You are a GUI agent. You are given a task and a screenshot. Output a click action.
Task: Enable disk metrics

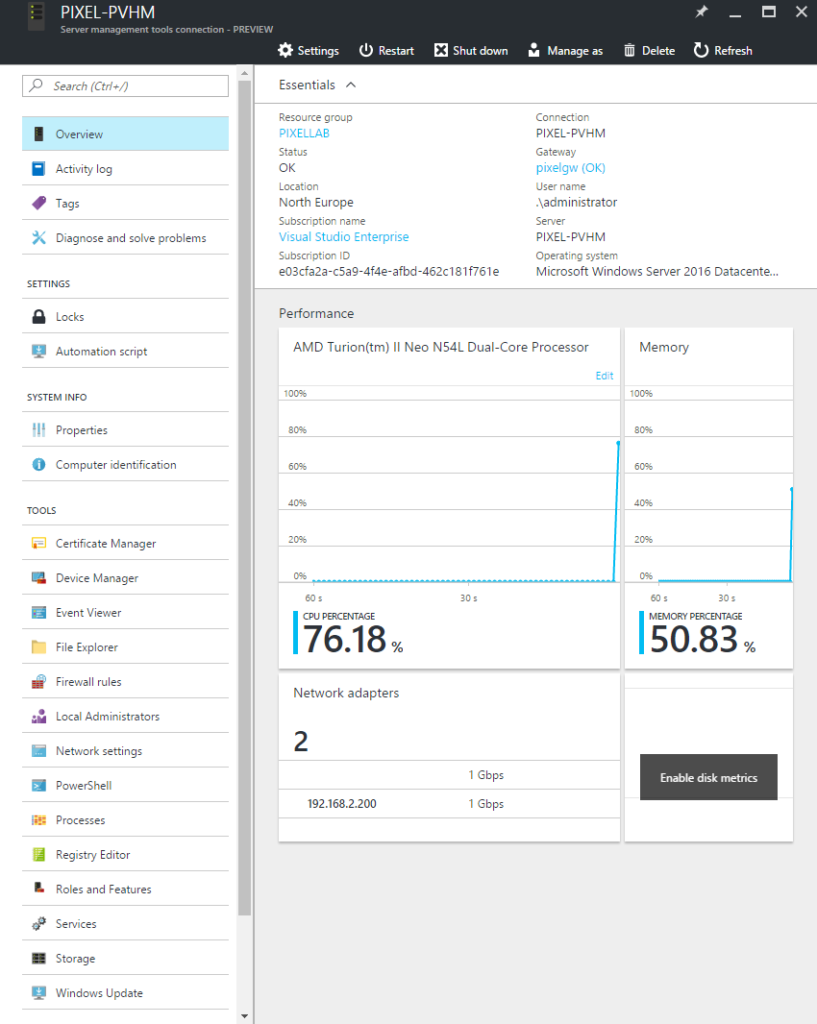pos(708,777)
